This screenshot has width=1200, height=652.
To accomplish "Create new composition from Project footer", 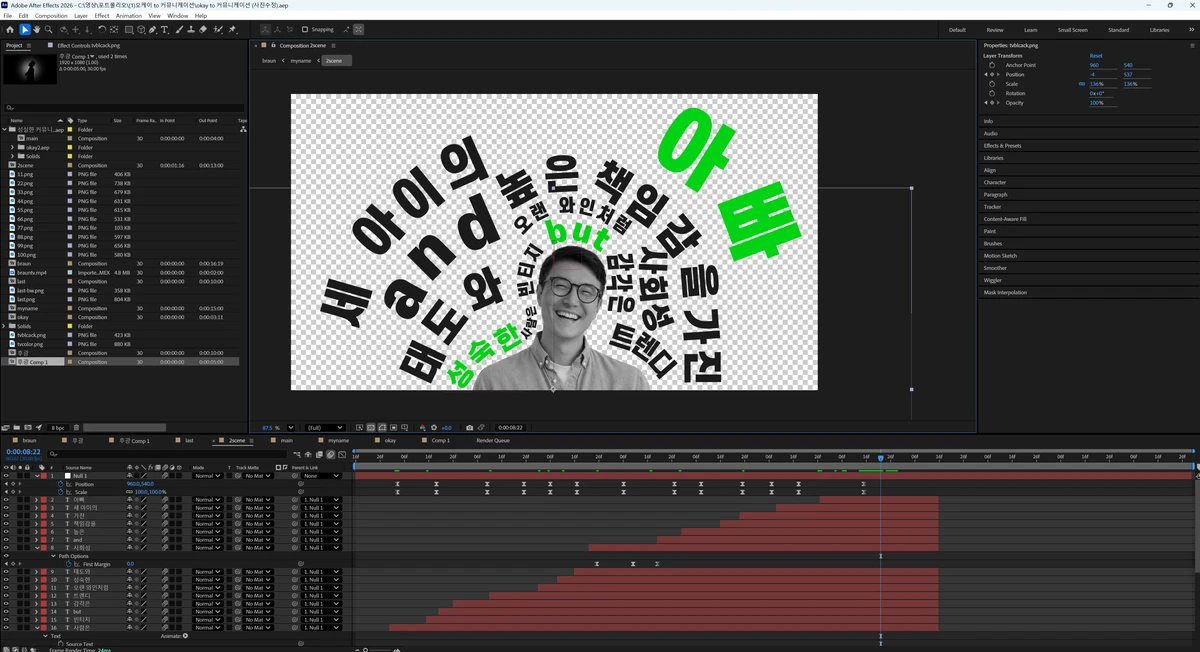I will tap(28, 427).
